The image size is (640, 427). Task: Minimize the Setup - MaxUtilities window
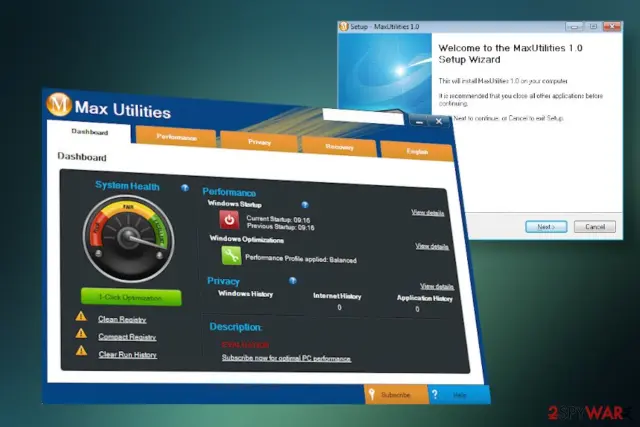(574, 27)
